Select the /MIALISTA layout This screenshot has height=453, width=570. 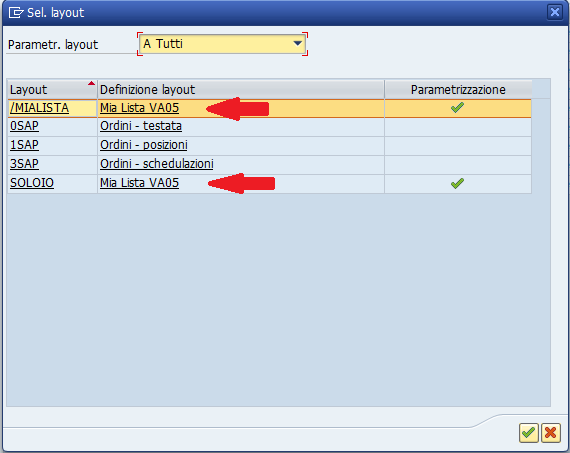point(39,108)
